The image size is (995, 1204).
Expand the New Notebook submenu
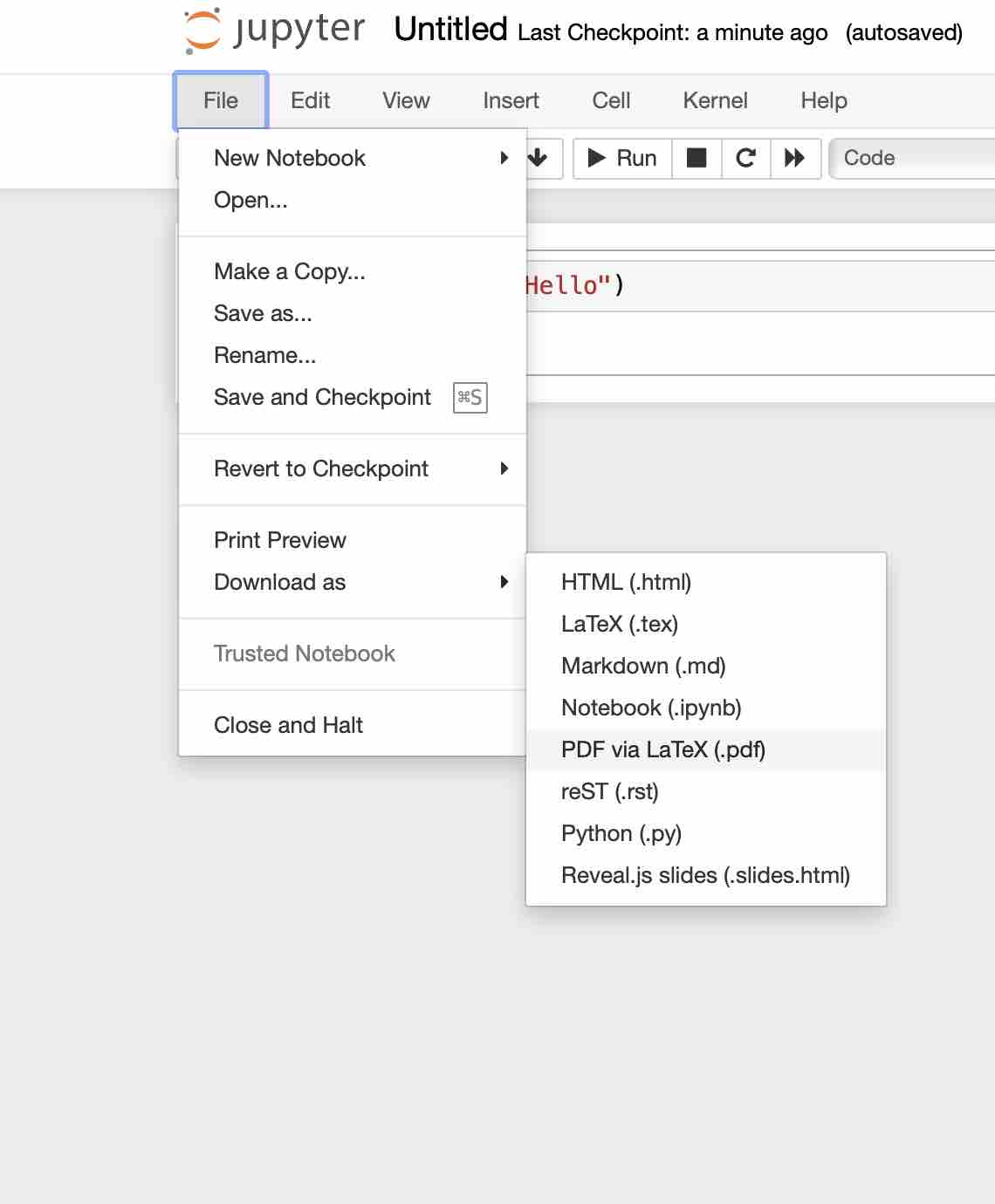coord(290,158)
